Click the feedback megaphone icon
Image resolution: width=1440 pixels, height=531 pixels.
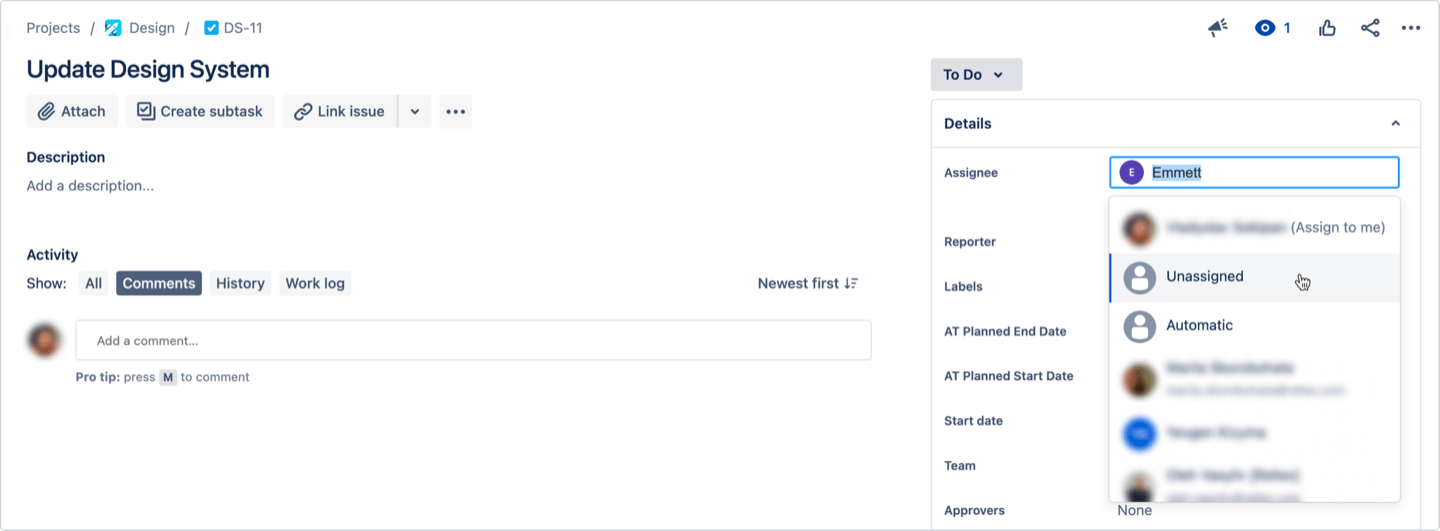coord(1217,28)
